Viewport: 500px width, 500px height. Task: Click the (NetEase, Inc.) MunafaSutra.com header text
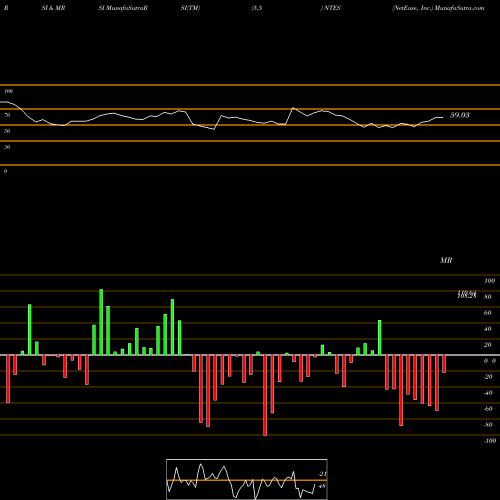[438, 8]
